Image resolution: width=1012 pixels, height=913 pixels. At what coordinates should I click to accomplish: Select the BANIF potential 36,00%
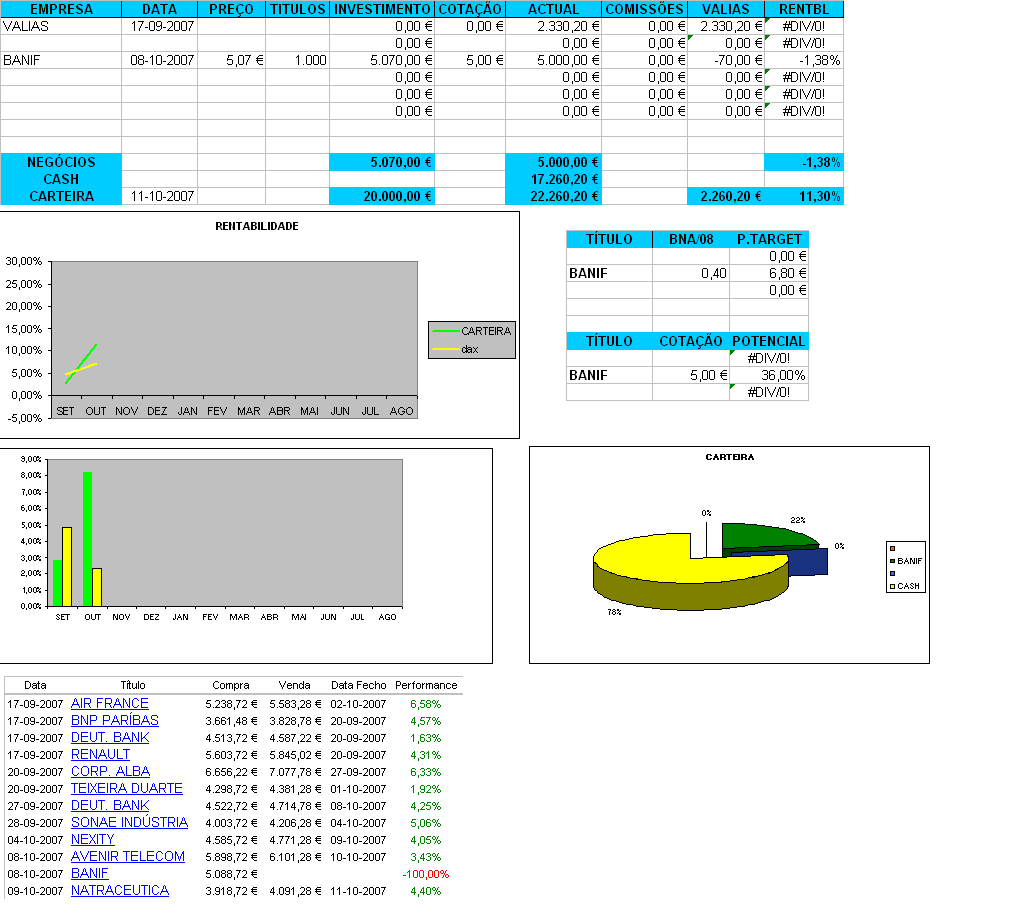[x=769, y=376]
